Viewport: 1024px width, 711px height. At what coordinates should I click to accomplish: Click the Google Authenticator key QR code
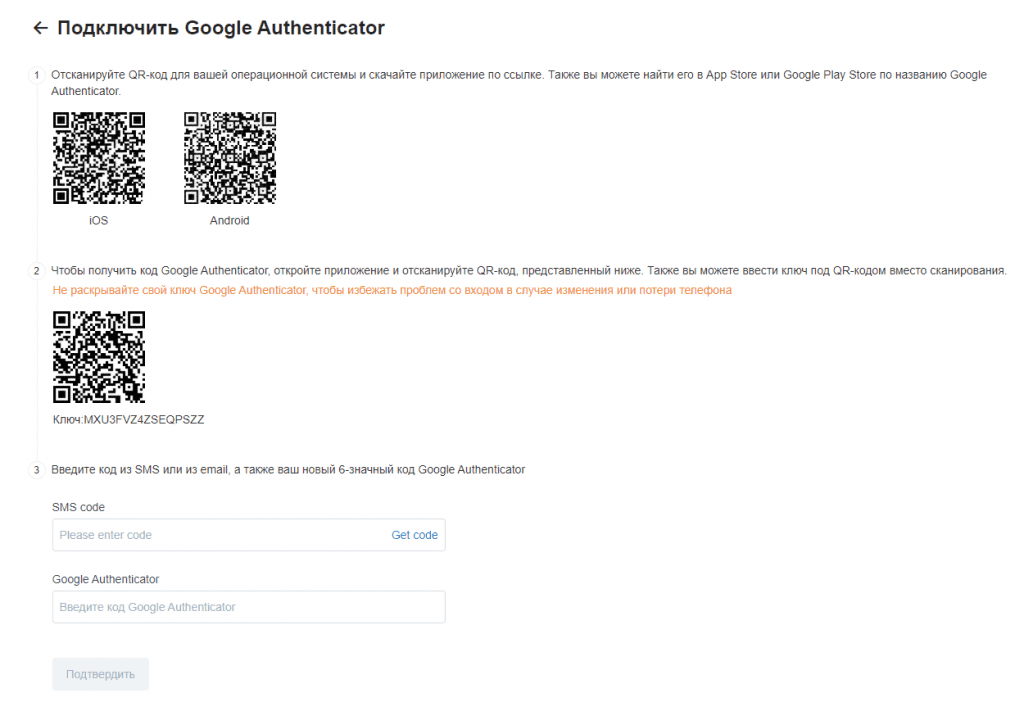(99, 356)
